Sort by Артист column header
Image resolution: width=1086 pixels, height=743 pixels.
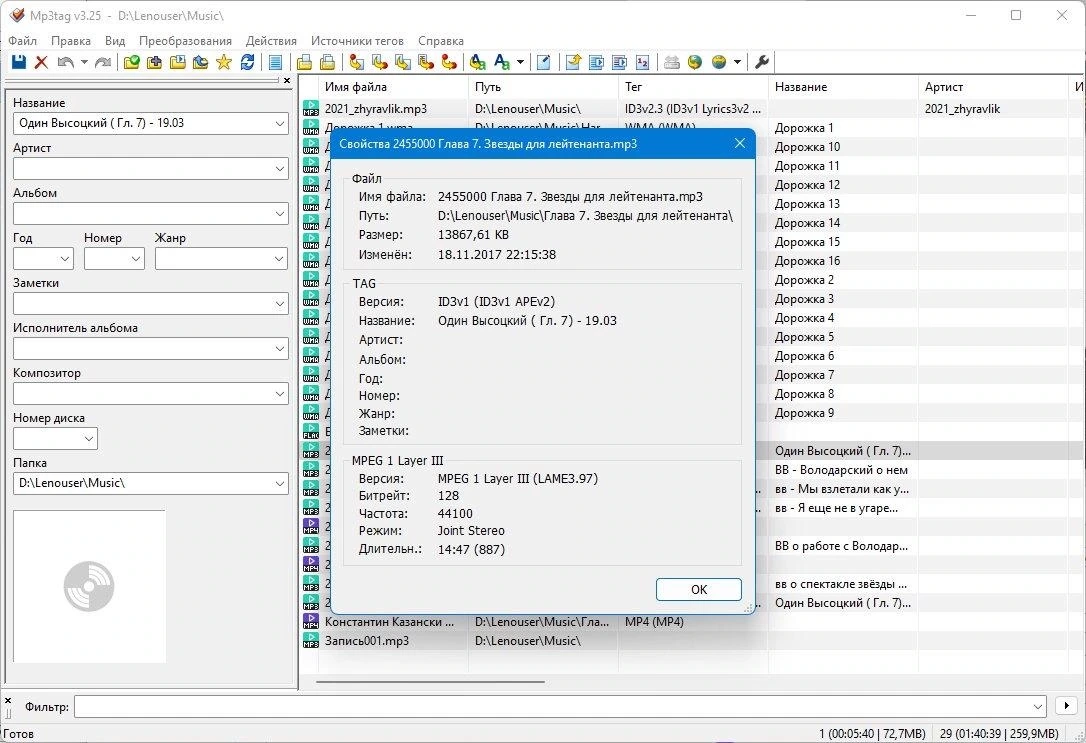click(x=992, y=87)
